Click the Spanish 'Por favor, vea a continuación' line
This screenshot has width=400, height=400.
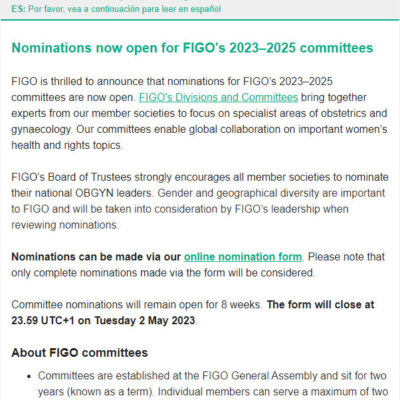point(124,9)
